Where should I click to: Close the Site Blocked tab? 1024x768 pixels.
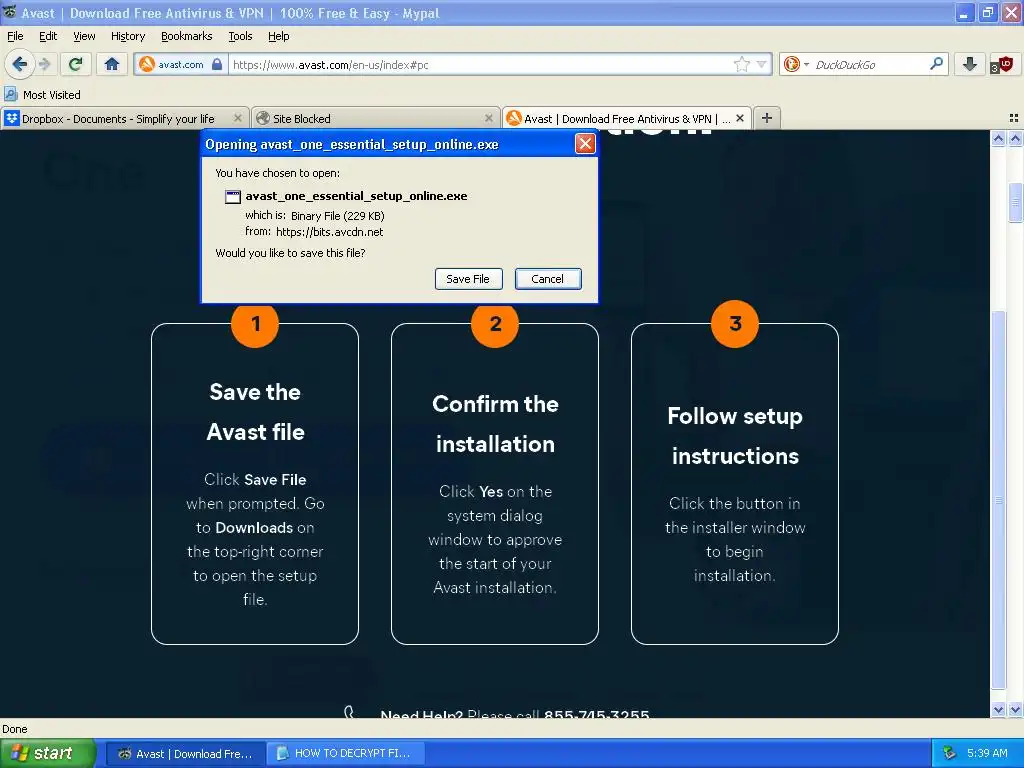[x=488, y=118]
